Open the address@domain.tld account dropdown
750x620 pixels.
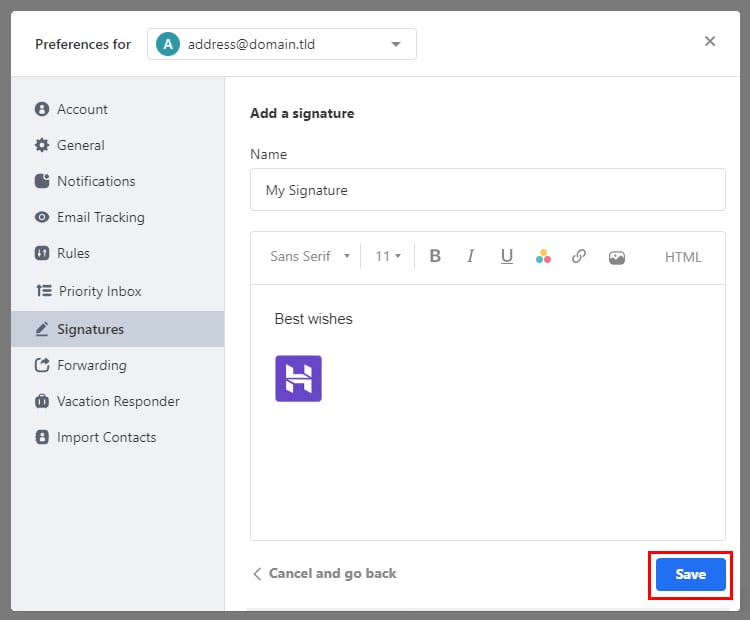(282, 44)
